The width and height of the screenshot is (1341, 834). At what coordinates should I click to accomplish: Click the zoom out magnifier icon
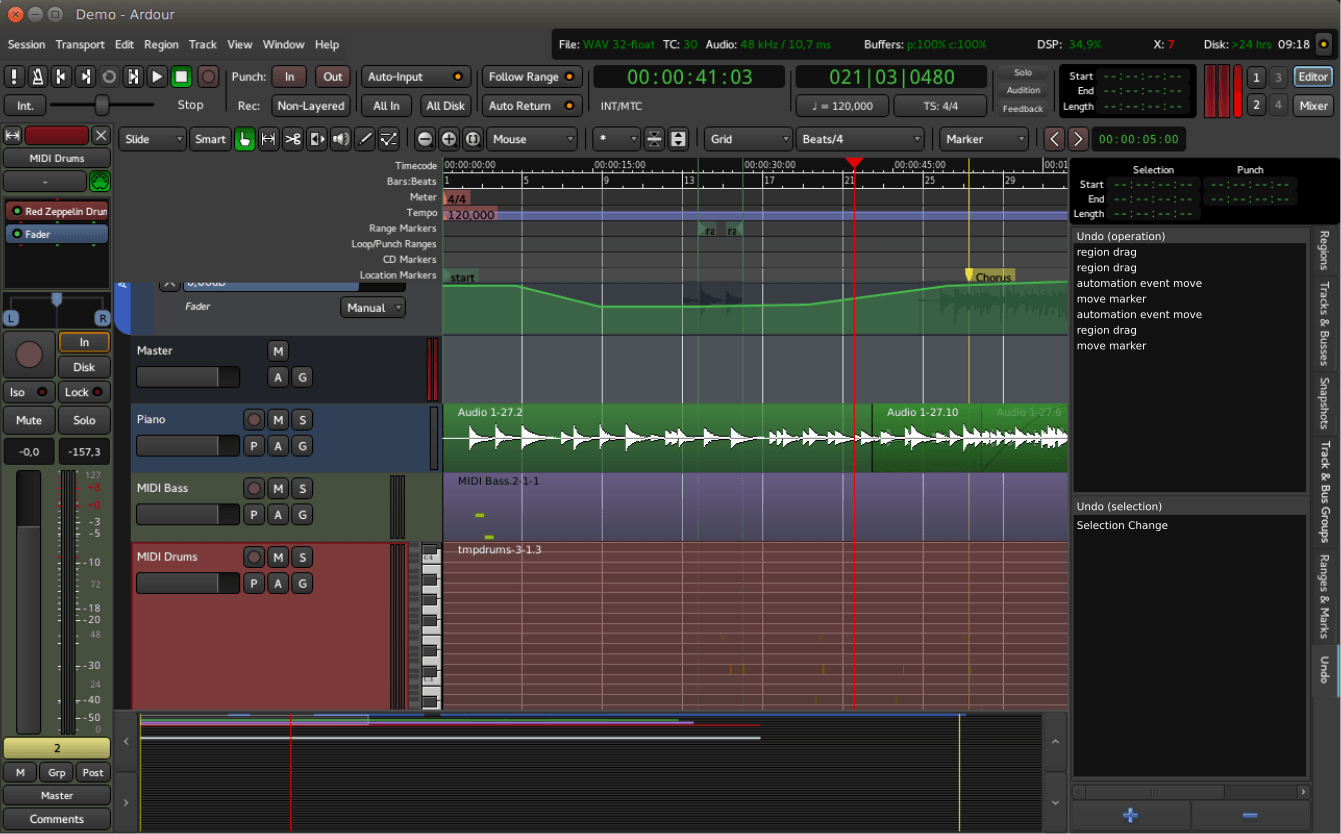[425, 139]
